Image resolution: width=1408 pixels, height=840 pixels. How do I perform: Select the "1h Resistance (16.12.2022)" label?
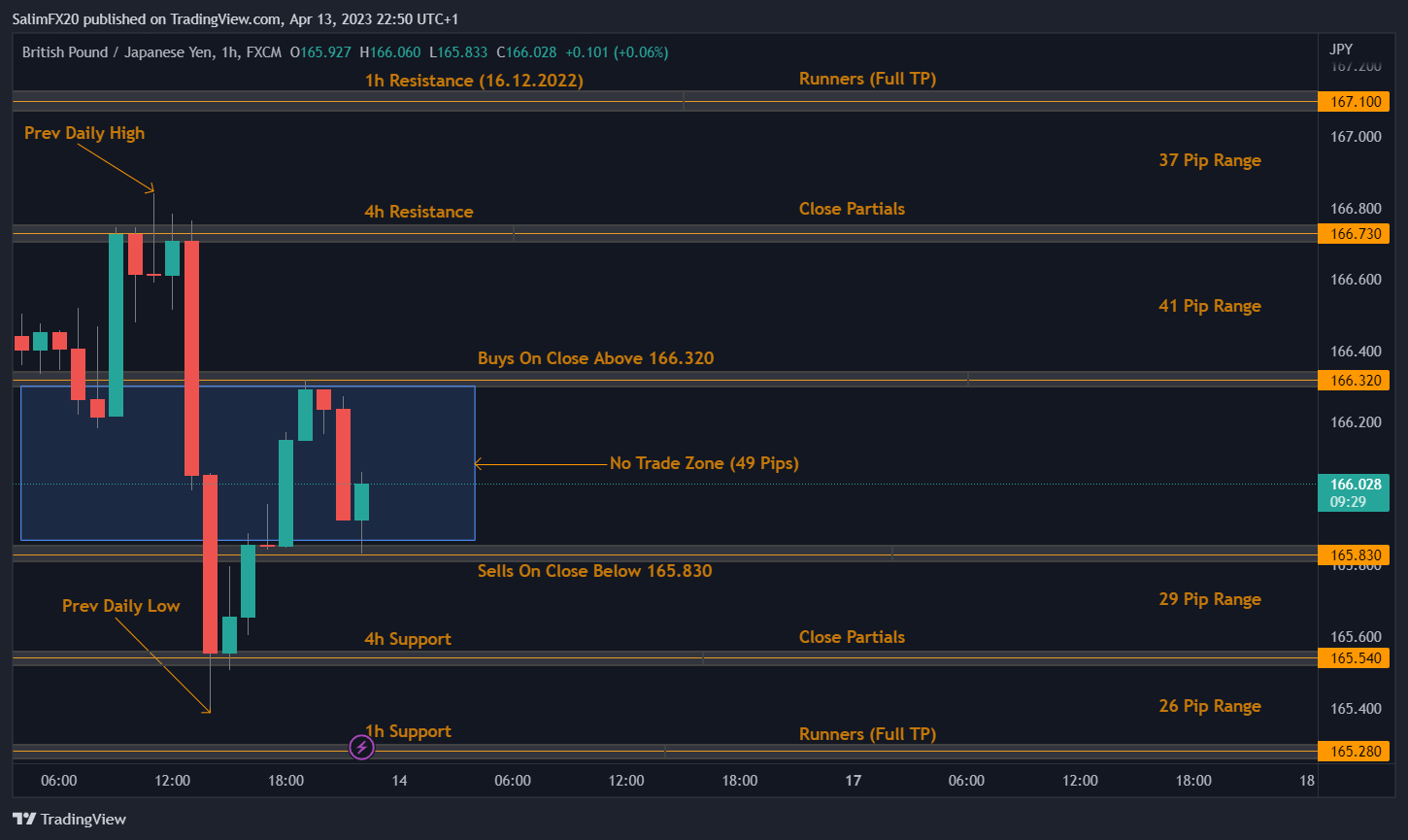tap(474, 81)
